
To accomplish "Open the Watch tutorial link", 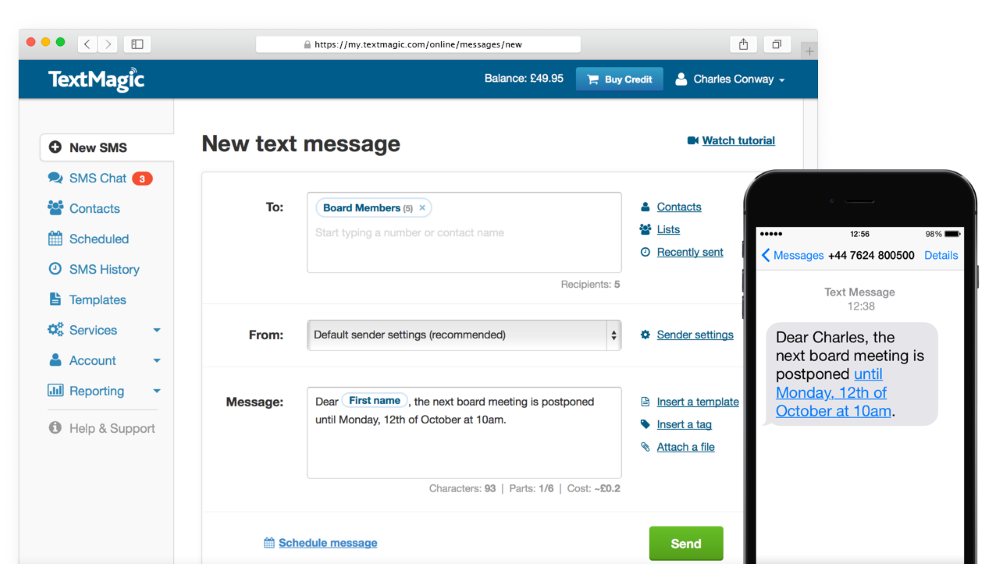I will tap(739, 140).
